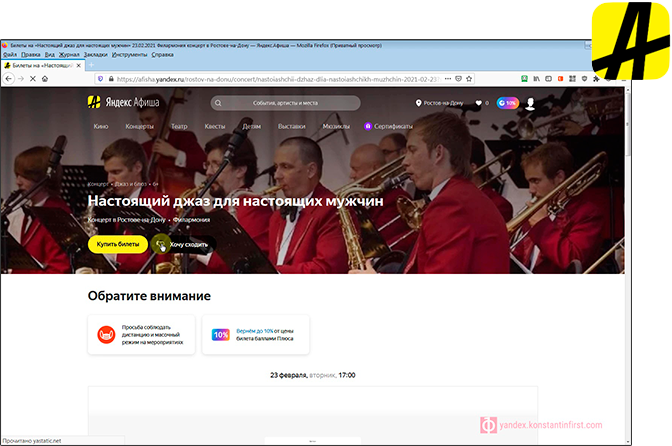Open the mask and distance notice card

141,335
